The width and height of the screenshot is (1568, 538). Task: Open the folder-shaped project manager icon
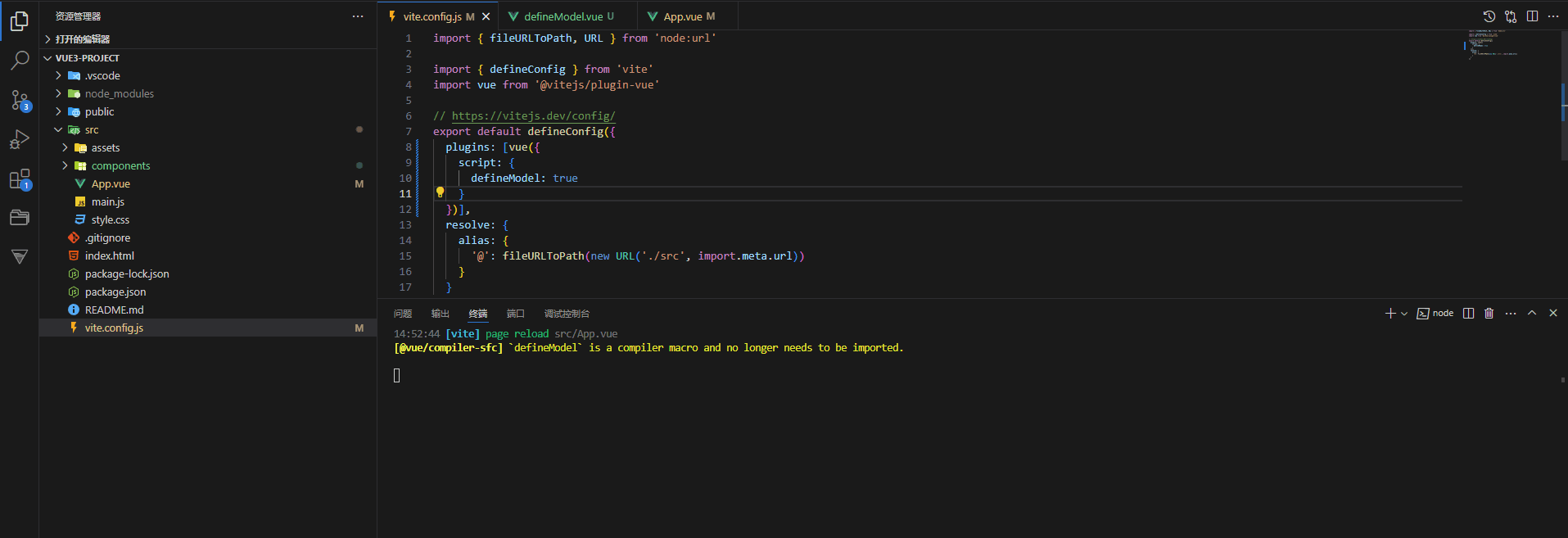click(x=20, y=218)
